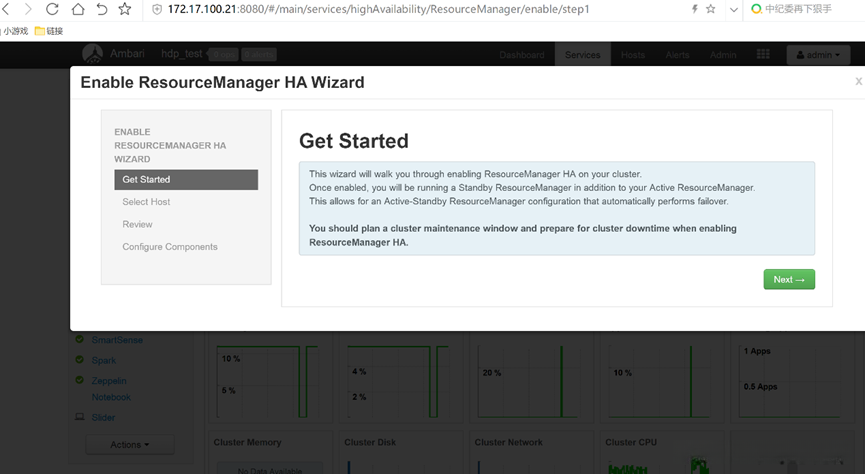Click the browser forward arrow
This screenshot has height=474, width=865.
[28, 9]
